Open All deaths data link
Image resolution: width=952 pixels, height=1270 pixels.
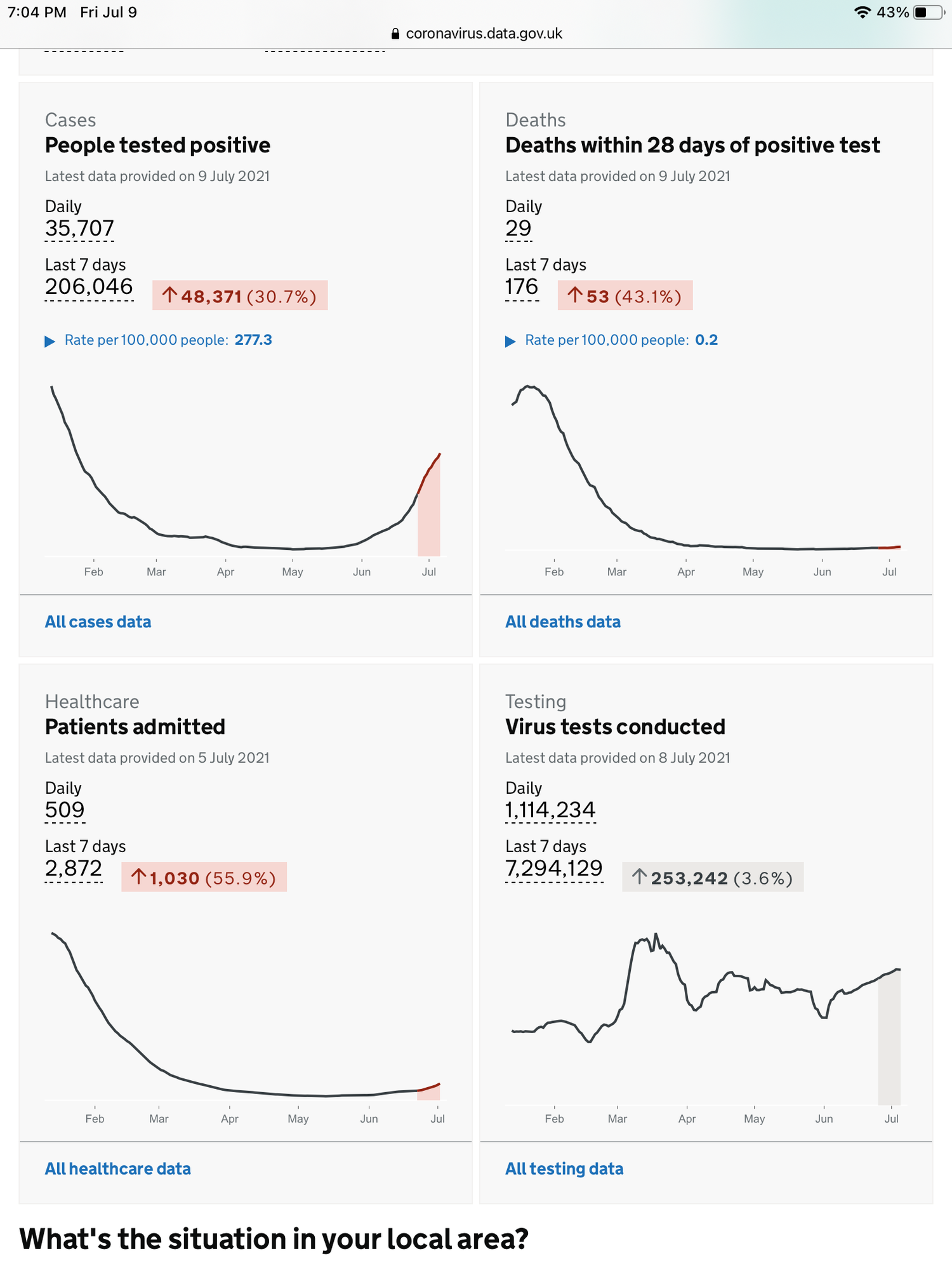click(562, 622)
